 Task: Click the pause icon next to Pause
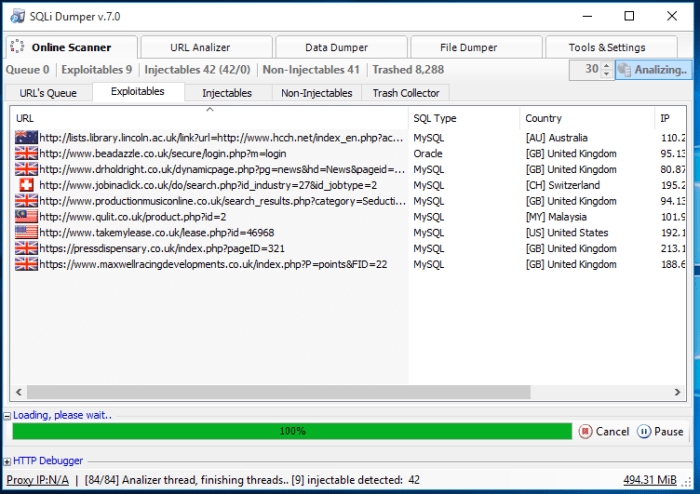click(x=644, y=432)
